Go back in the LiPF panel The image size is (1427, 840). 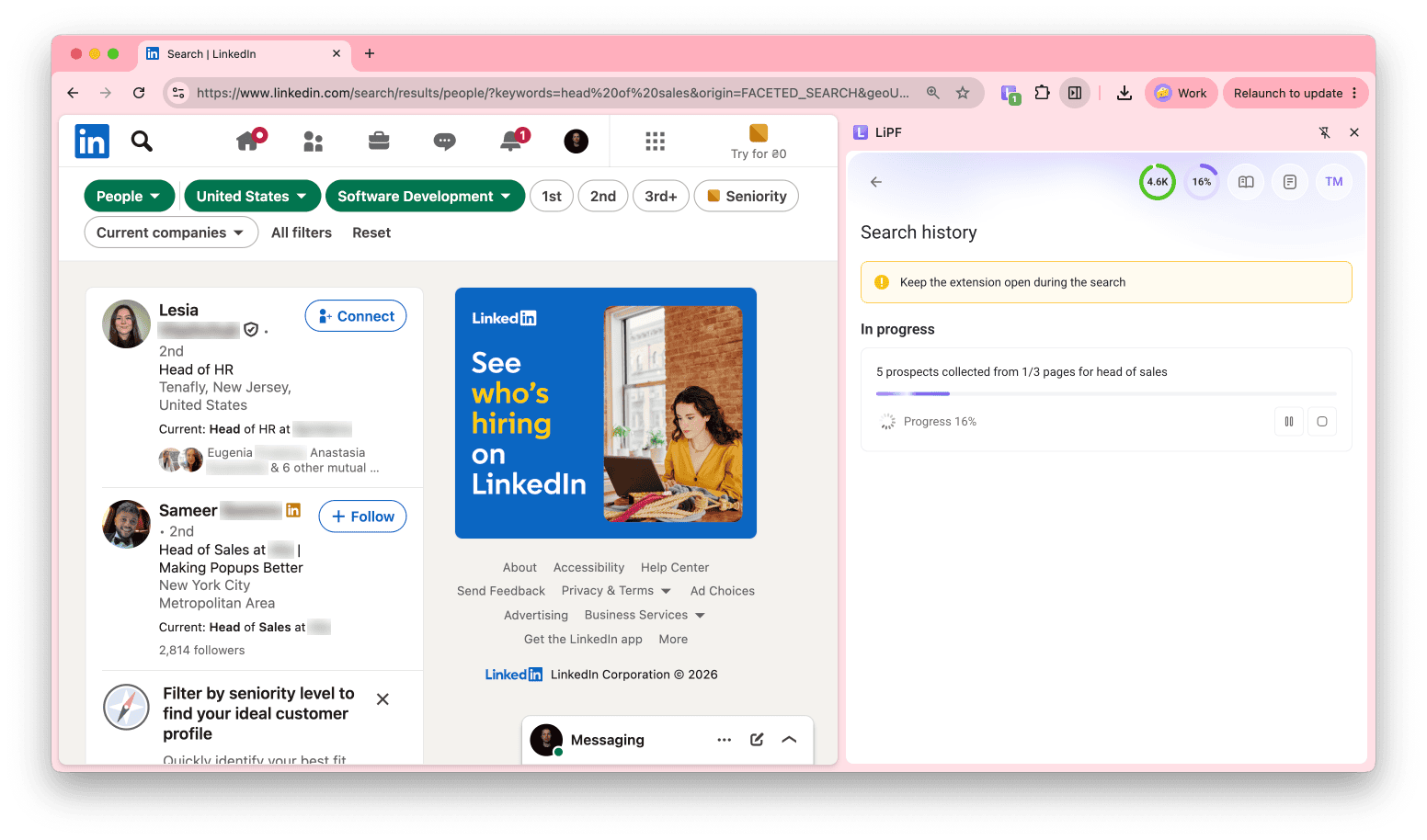tap(876, 182)
